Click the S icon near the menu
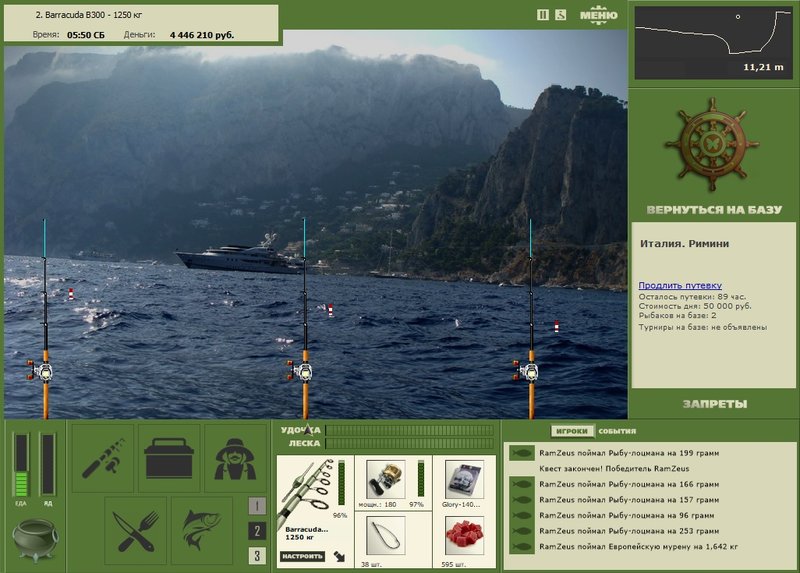 click(561, 15)
